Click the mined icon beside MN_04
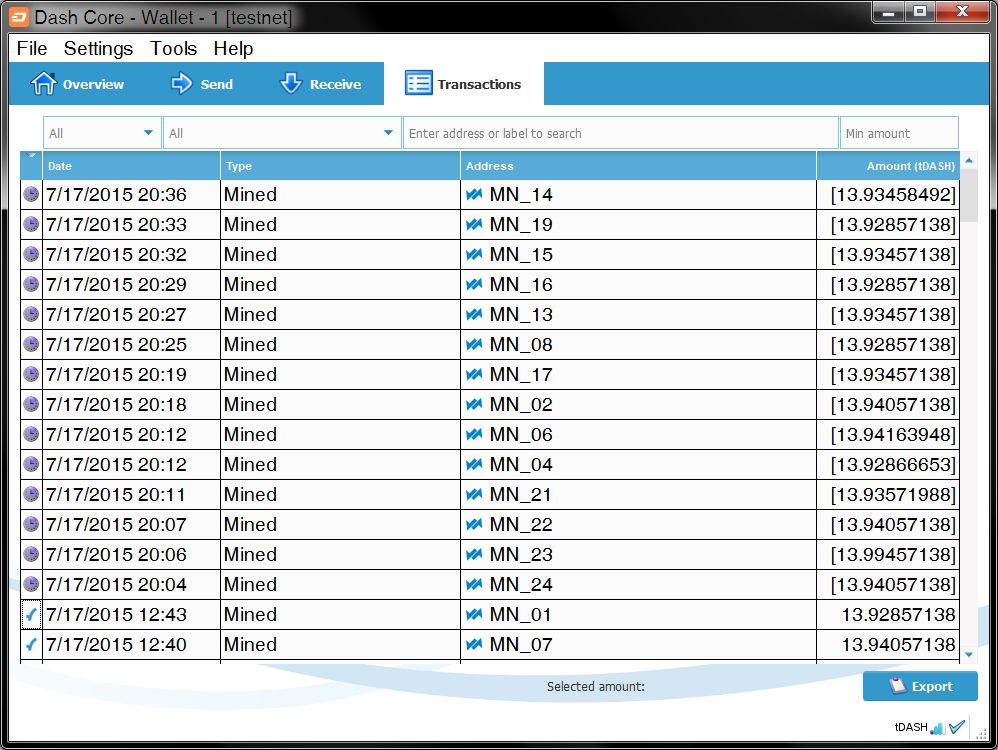The width and height of the screenshot is (998, 750). tap(474, 463)
